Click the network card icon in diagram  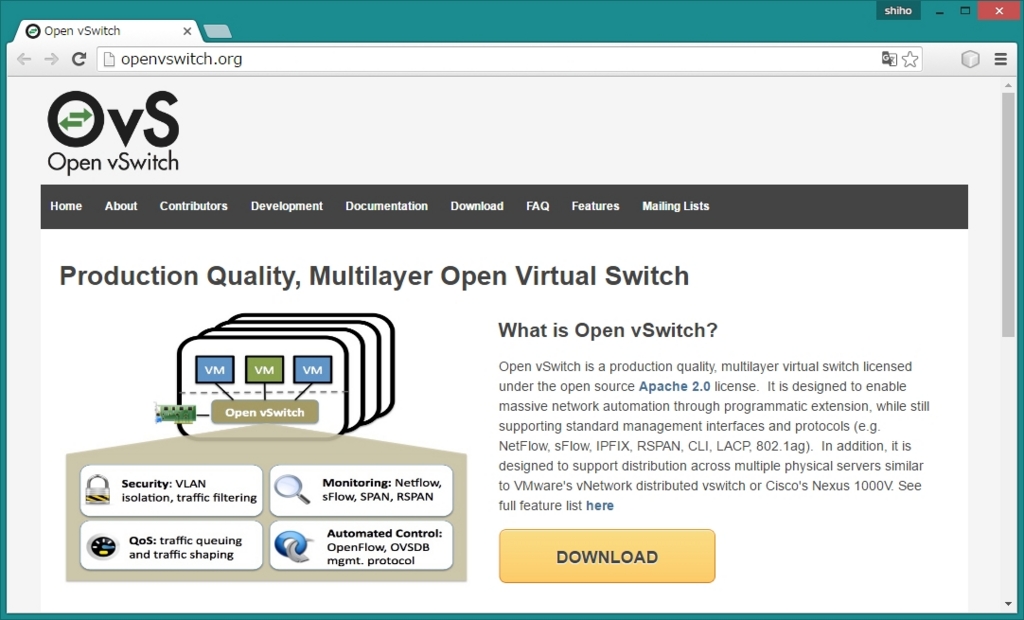(x=175, y=414)
